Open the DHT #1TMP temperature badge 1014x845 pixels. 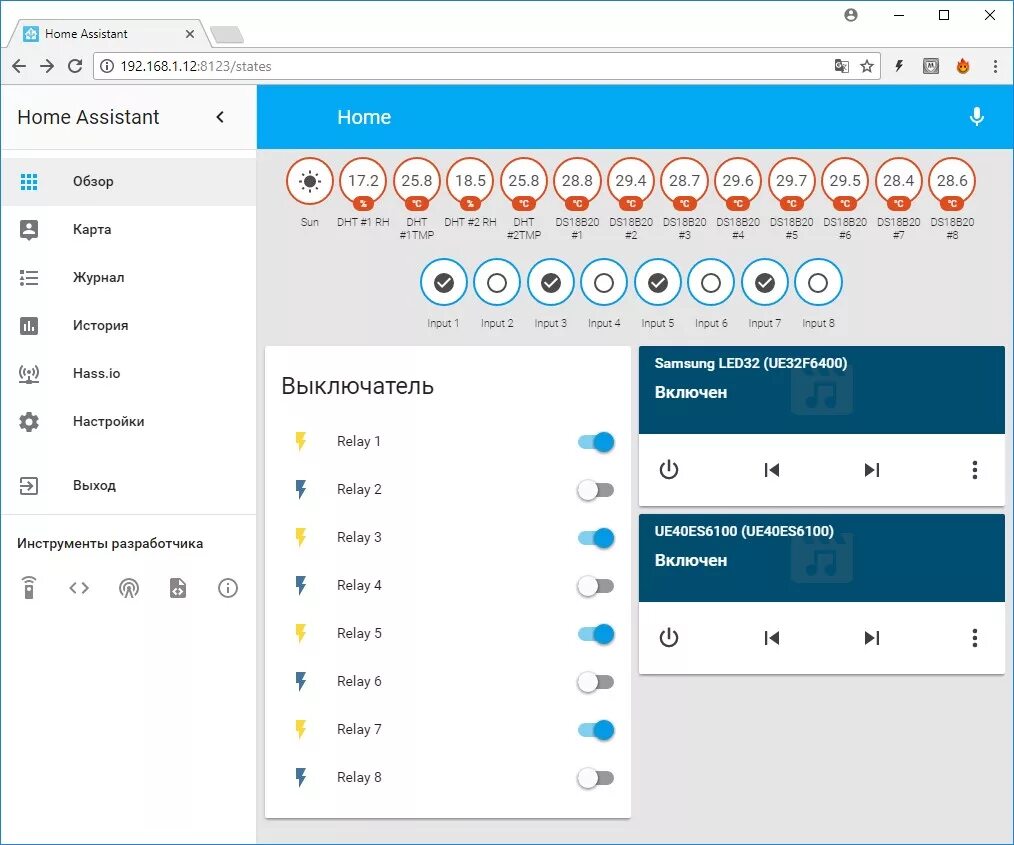point(417,183)
